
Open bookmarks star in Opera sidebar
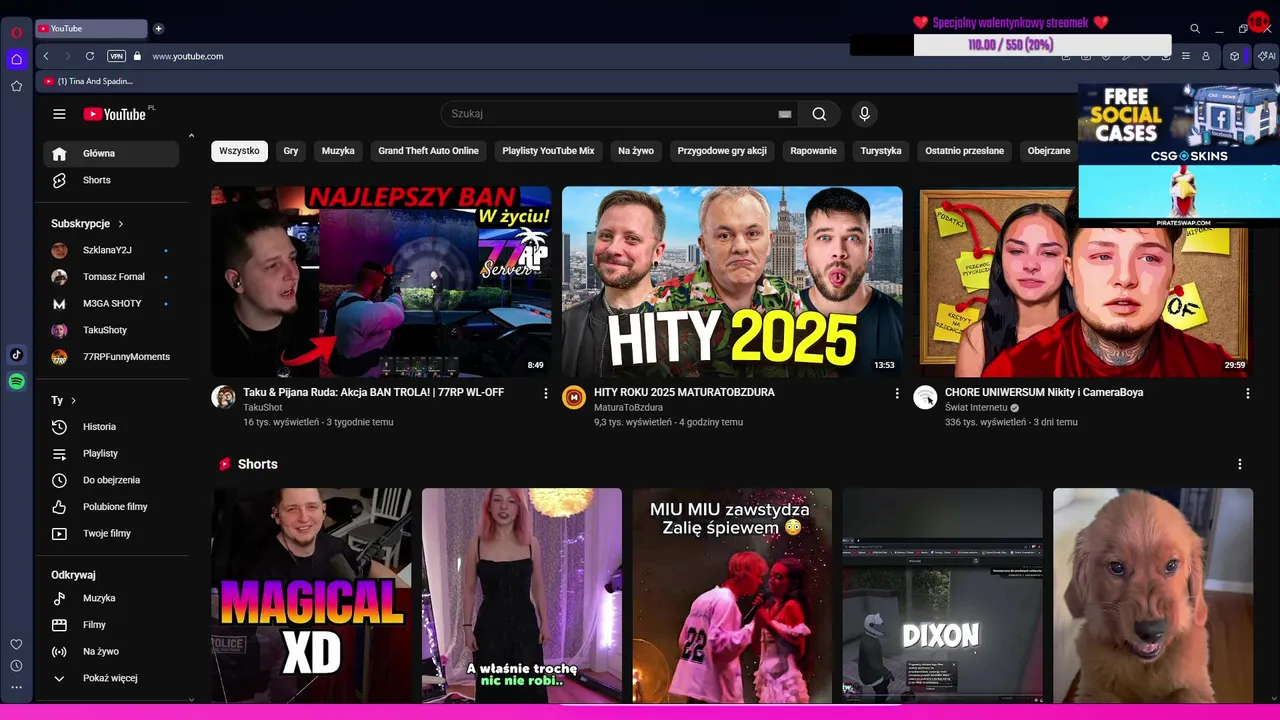coord(16,86)
